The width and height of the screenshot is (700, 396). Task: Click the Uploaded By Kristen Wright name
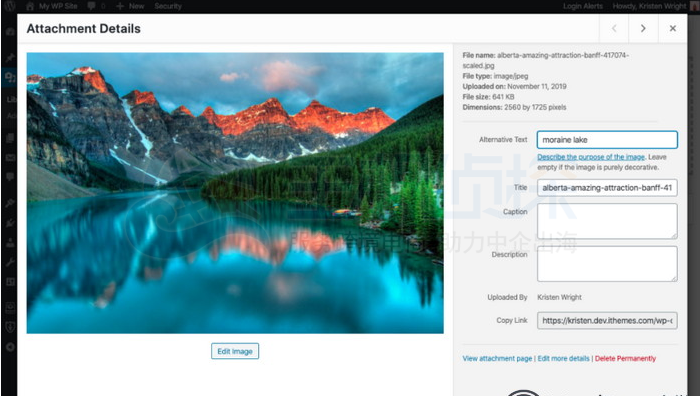(x=559, y=297)
